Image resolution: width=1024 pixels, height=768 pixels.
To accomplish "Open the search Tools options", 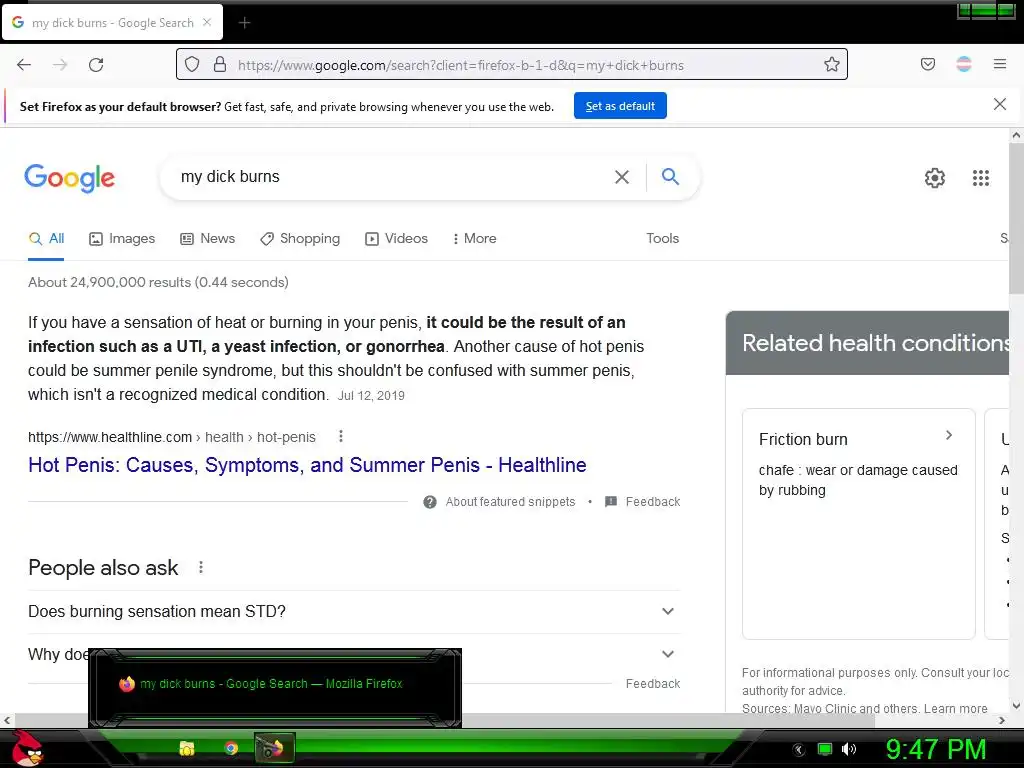I will [662, 239].
